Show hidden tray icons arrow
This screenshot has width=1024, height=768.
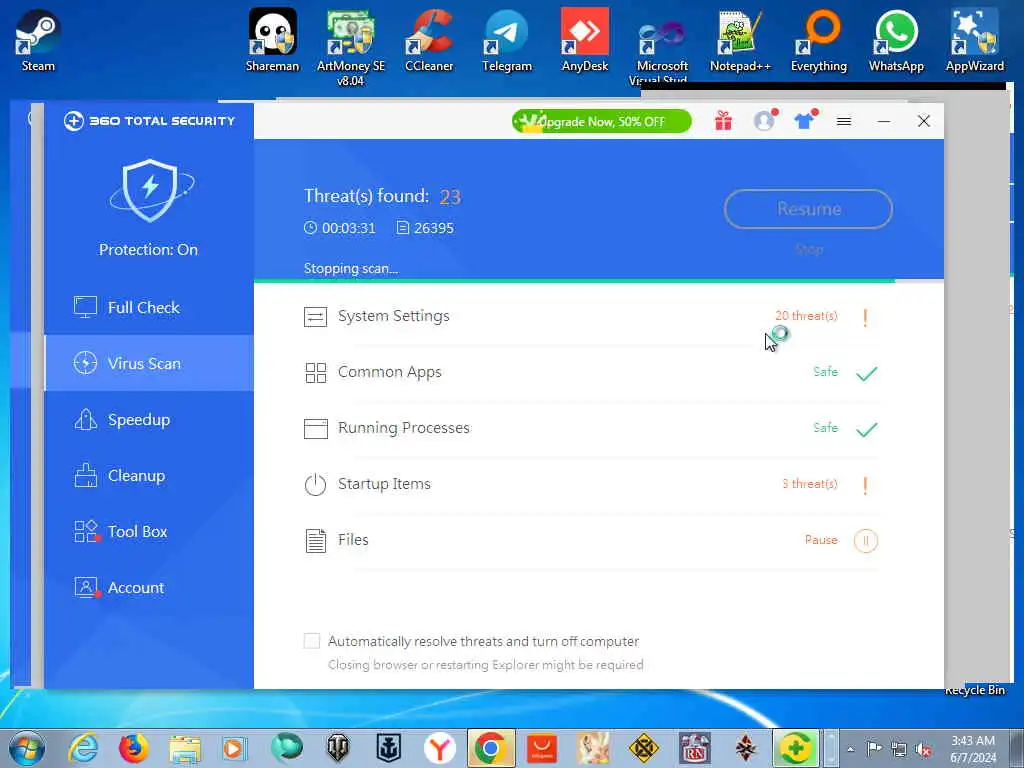850,749
